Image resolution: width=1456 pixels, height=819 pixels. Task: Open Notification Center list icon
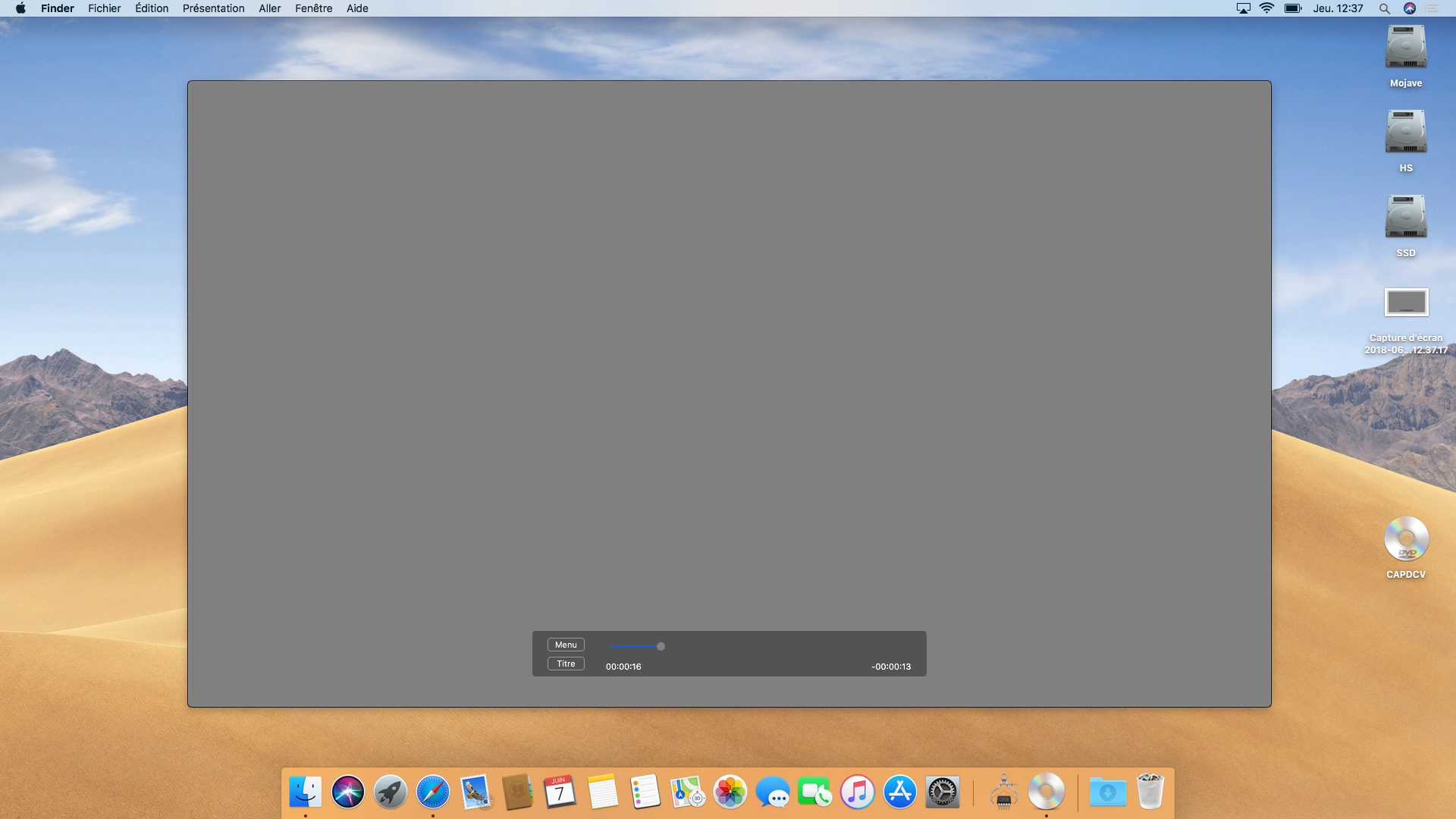1432,8
